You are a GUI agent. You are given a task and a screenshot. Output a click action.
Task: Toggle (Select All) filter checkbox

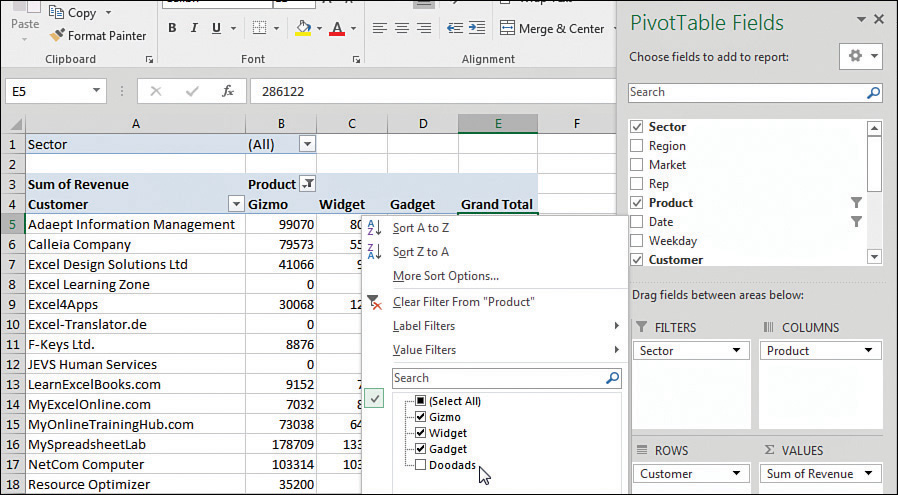click(x=420, y=400)
